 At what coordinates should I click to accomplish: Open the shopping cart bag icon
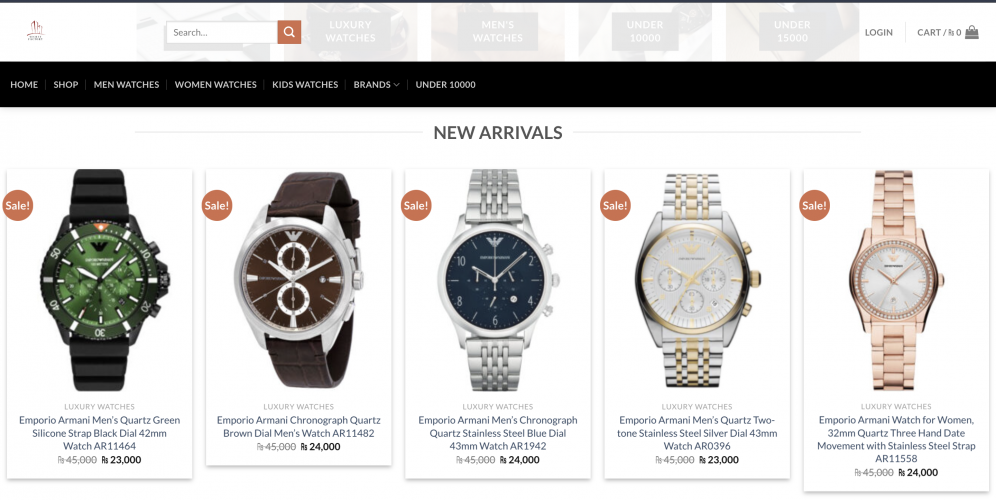click(x=972, y=32)
